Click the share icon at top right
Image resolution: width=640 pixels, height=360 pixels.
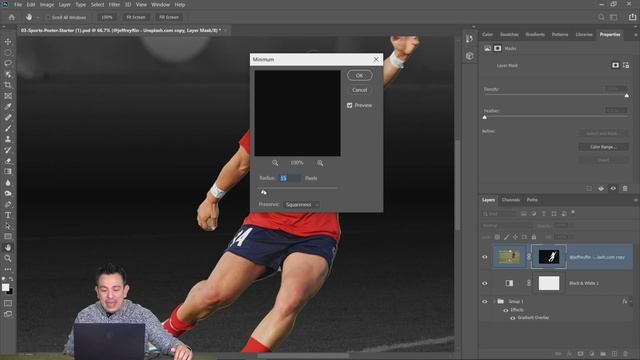[632, 17]
